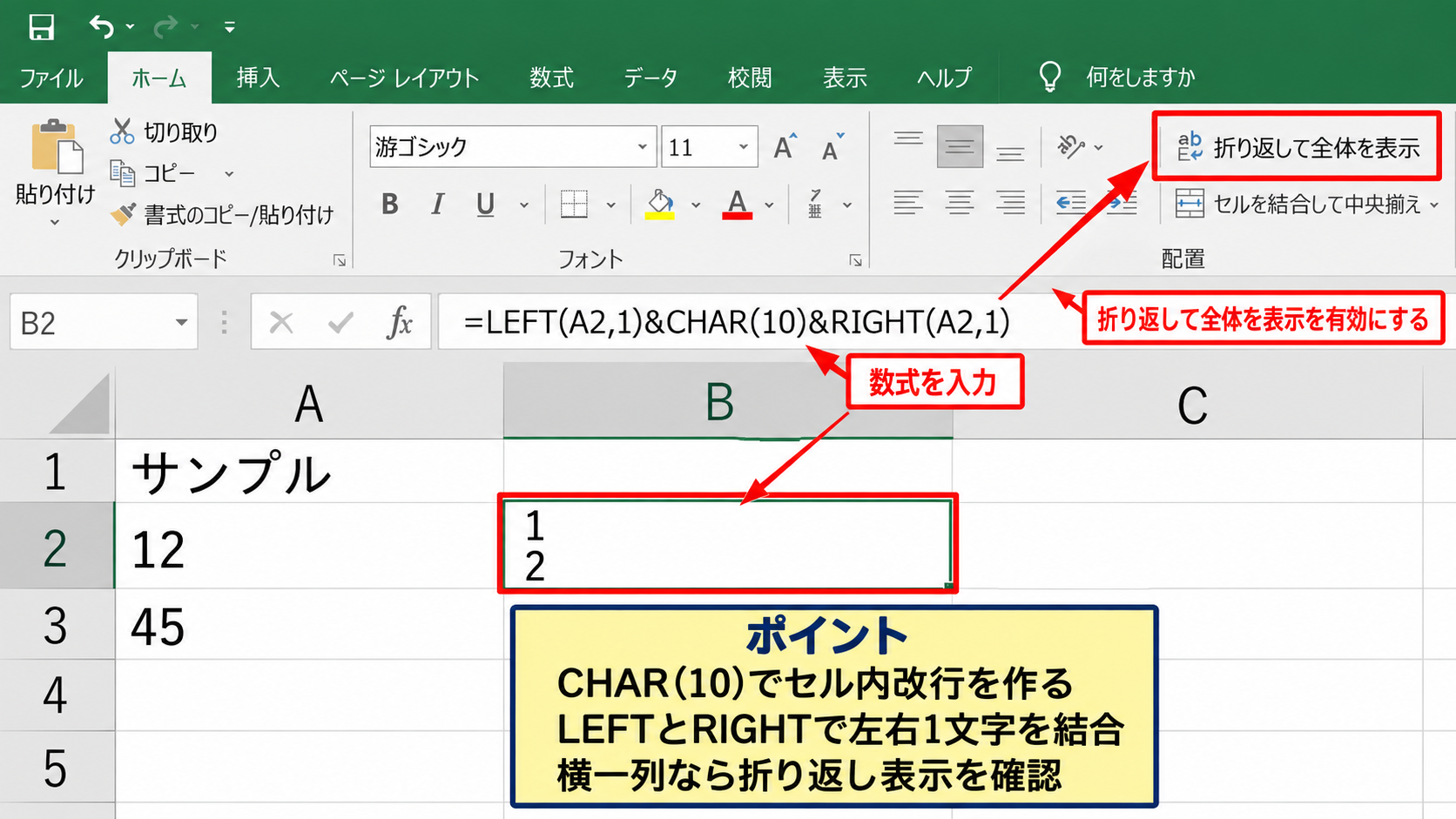This screenshot has height=819, width=1456.
Task: Click the 何をしますか search box
Action: (1140, 77)
